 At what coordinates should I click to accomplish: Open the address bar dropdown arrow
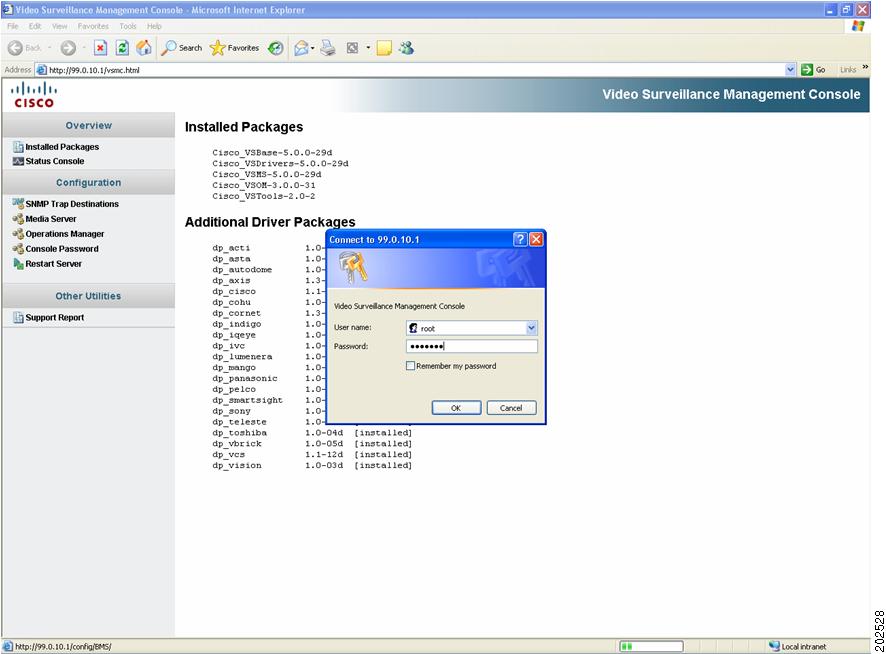(x=791, y=70)
